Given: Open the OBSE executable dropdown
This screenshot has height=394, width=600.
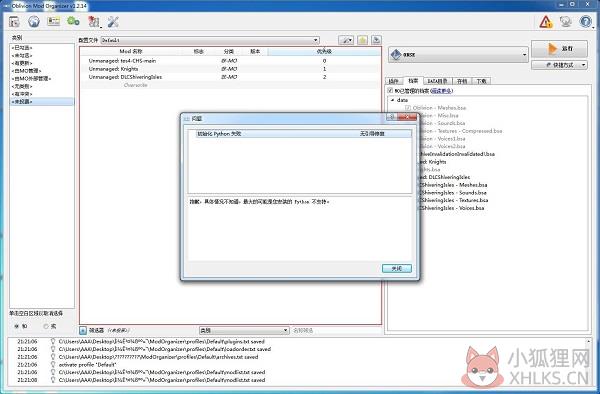Looking at the screenshot, I should (458, 55).
